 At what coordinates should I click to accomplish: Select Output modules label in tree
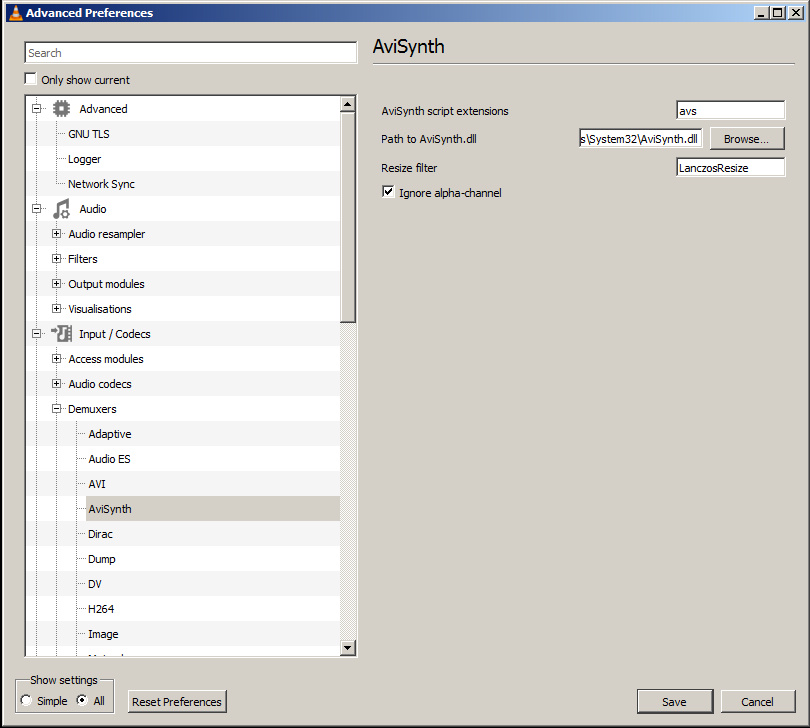pos(106,284)
